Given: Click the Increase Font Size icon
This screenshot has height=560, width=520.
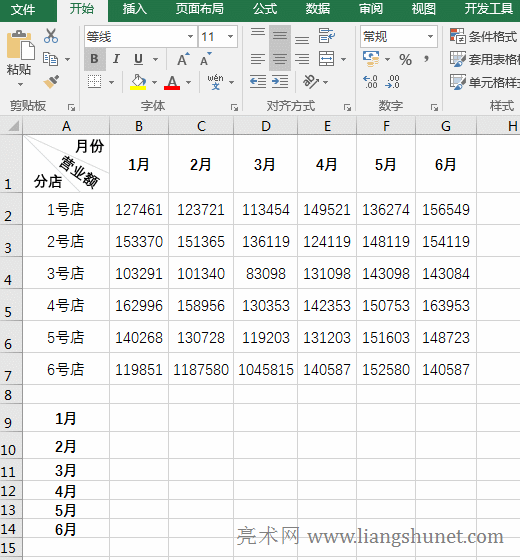Looking at the screenshot, I should point(184,59).
